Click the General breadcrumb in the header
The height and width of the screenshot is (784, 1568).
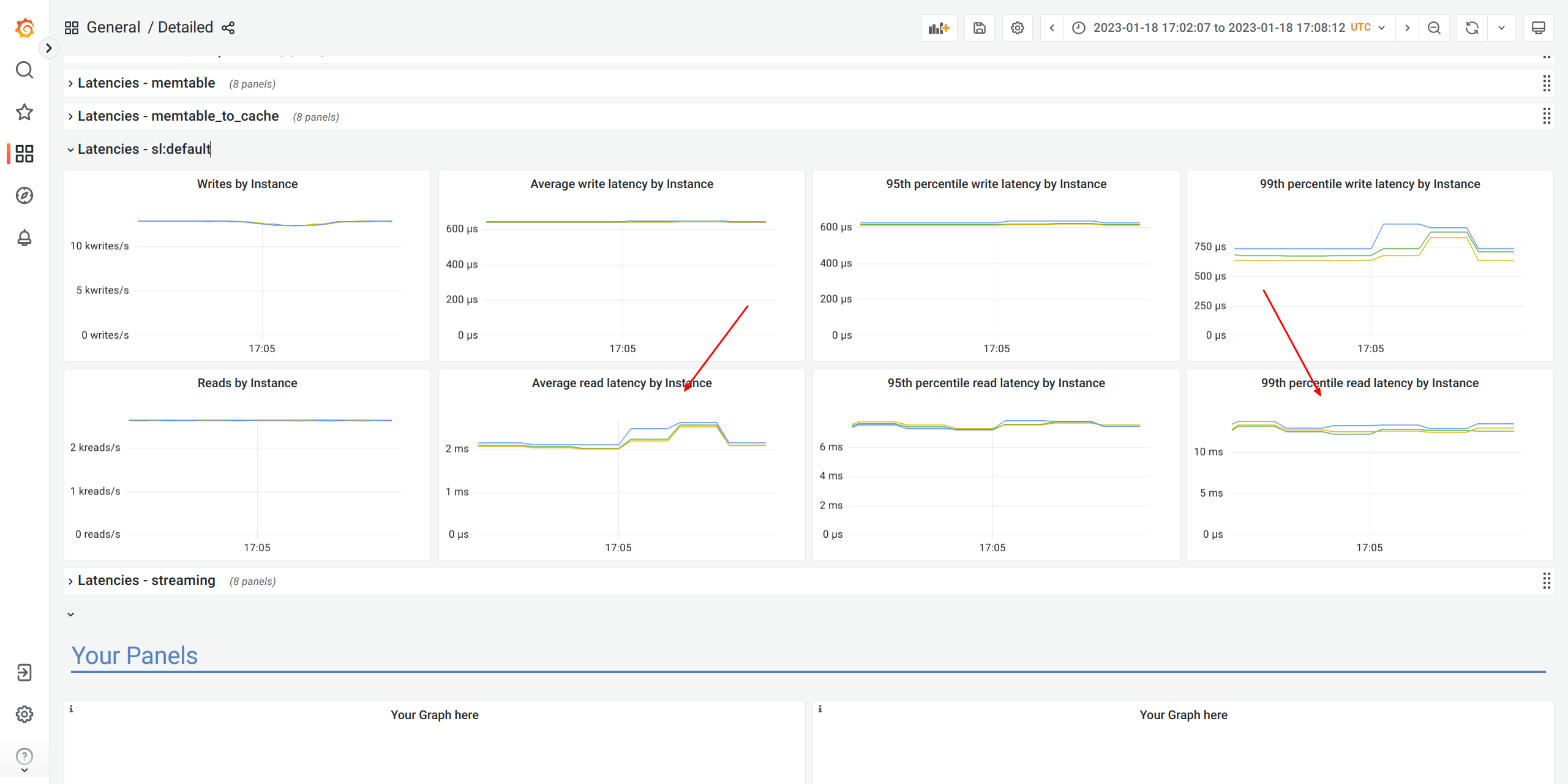pyautogui.click(x=114, y=27)
